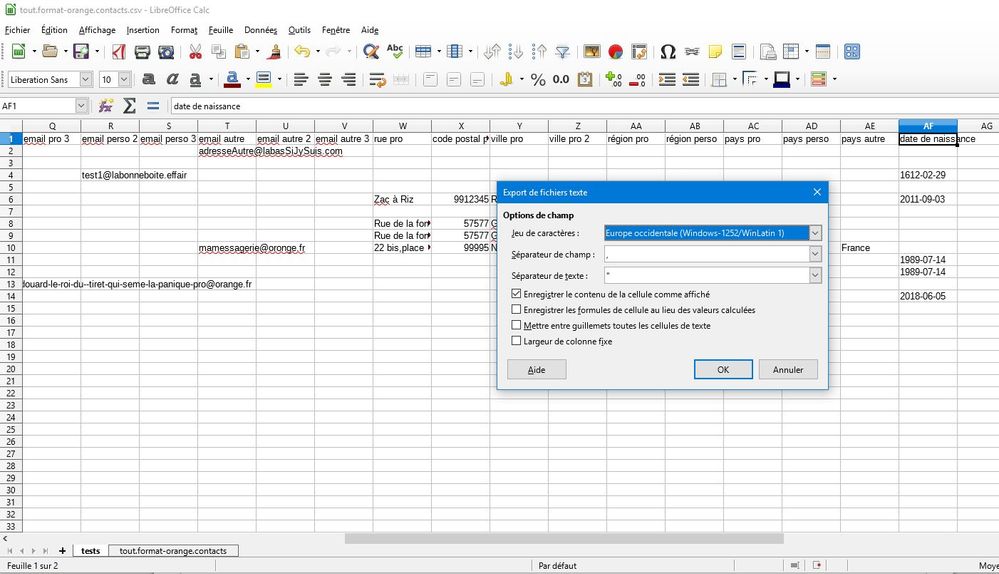This screenshot has width=999, height=574.
Task: Click the Sum sigma icon
Action: tap(129, 105)
